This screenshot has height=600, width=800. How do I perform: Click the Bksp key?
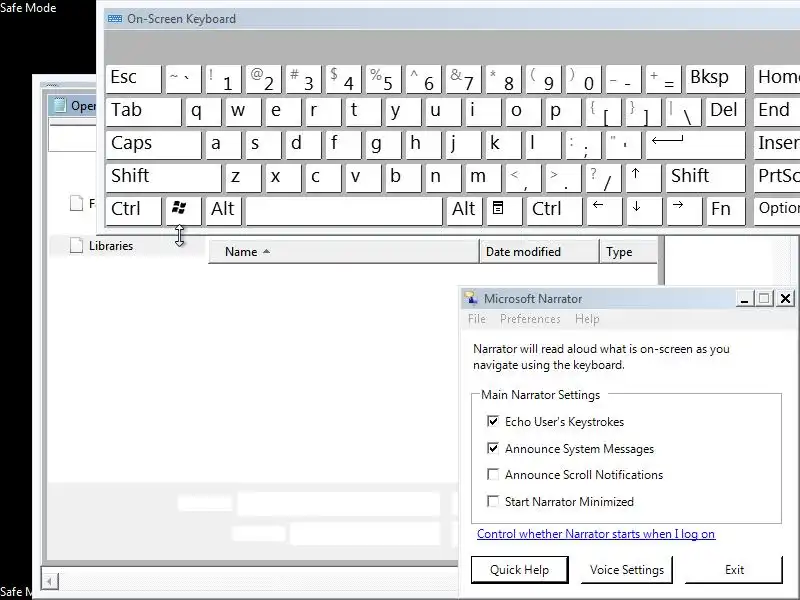tap(715, 79)
